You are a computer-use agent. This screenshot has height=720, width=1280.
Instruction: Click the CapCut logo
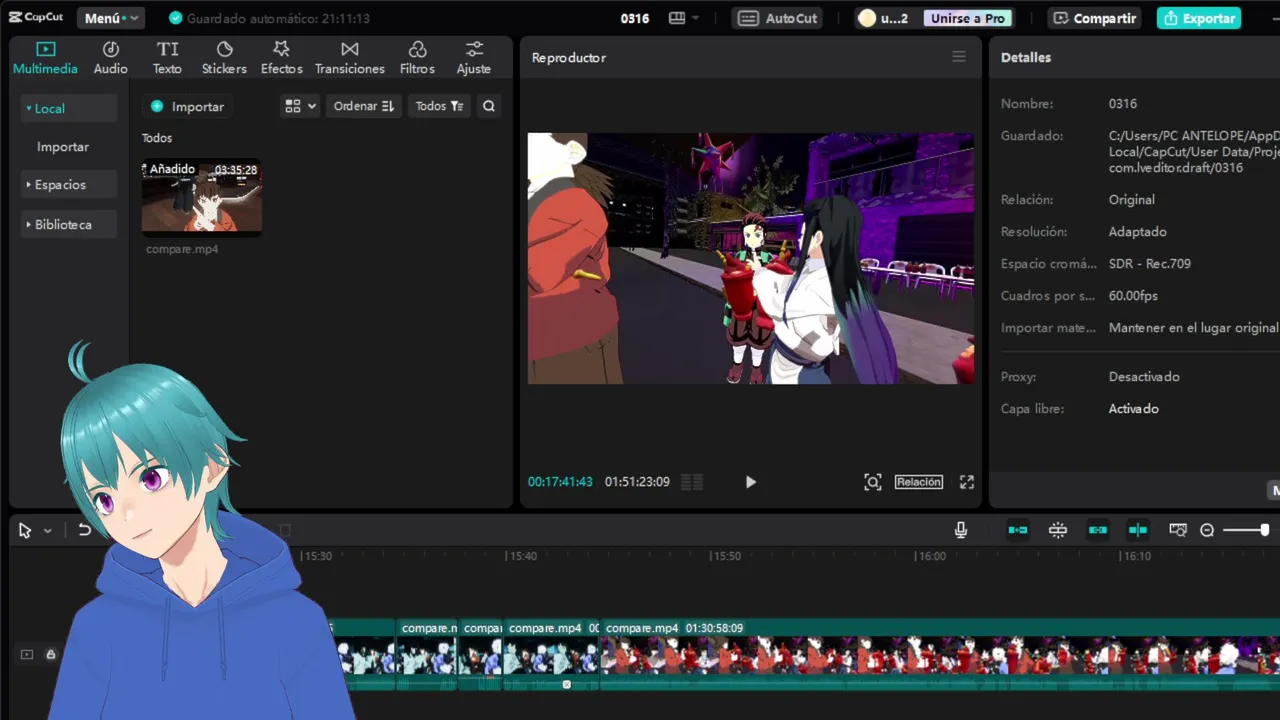tap(36, 18)
